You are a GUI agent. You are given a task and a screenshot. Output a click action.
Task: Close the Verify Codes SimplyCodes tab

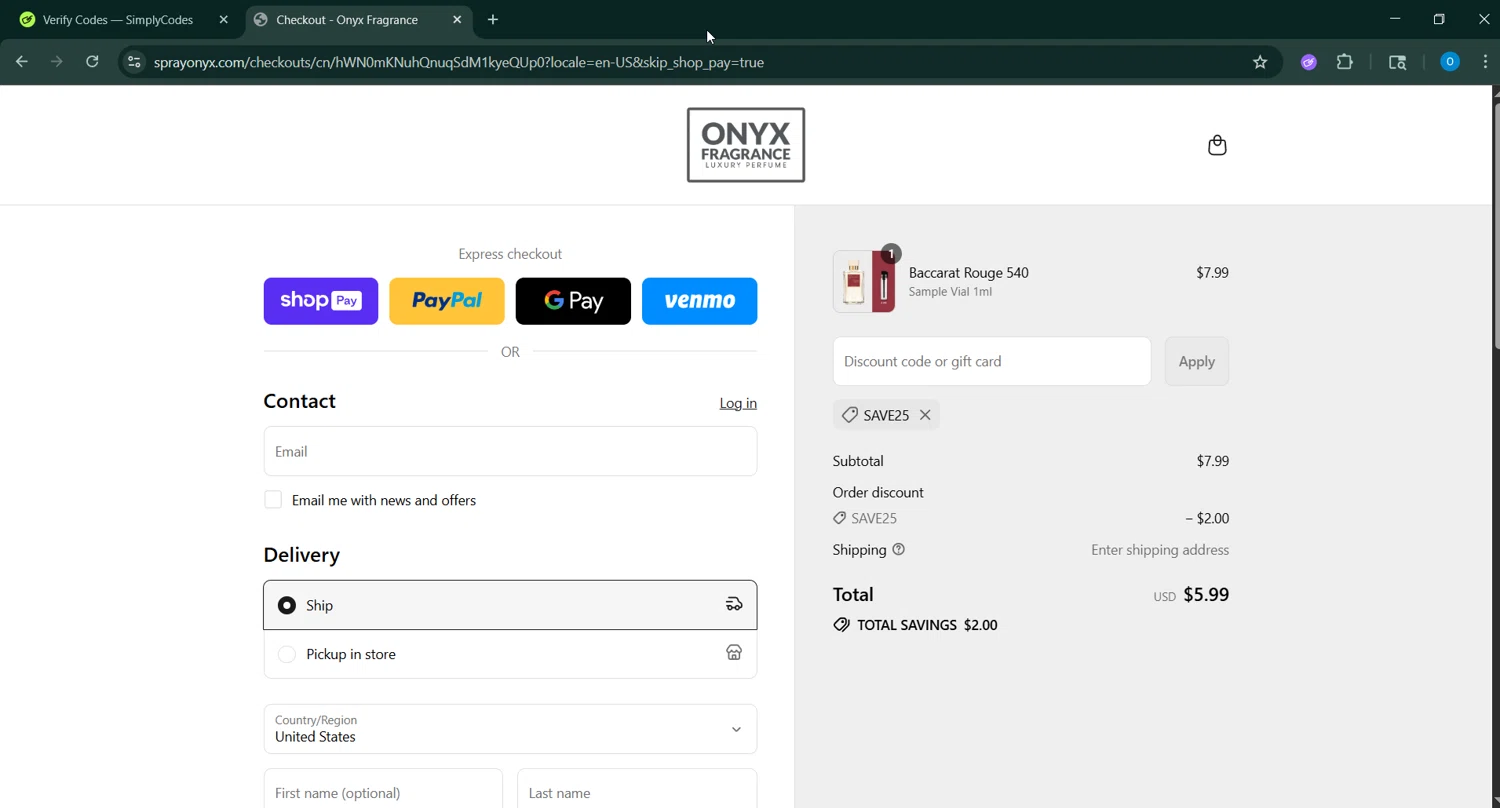(x=224, y=19)
